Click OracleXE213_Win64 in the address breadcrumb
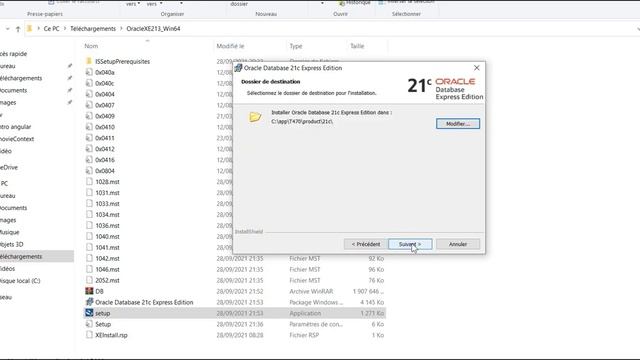This screenshot has width=640, height=360. coord(153,29)
